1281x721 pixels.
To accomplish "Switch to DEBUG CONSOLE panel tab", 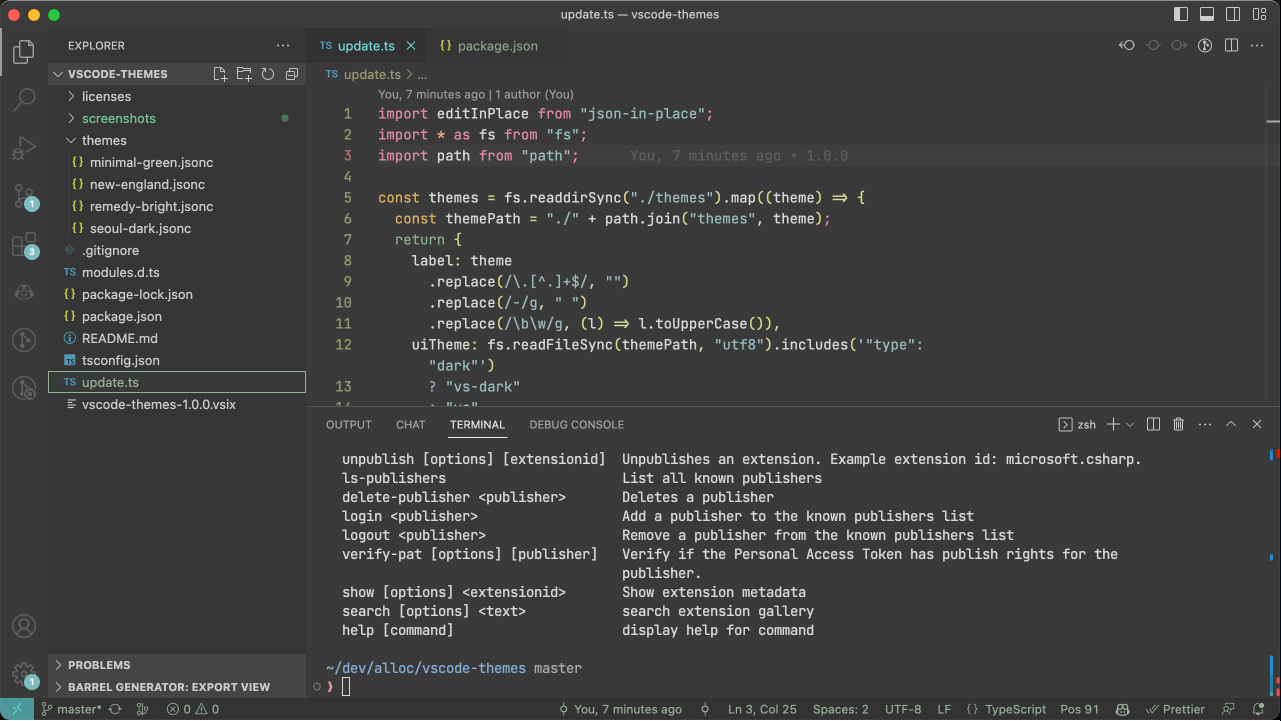I will coord(577,425).
